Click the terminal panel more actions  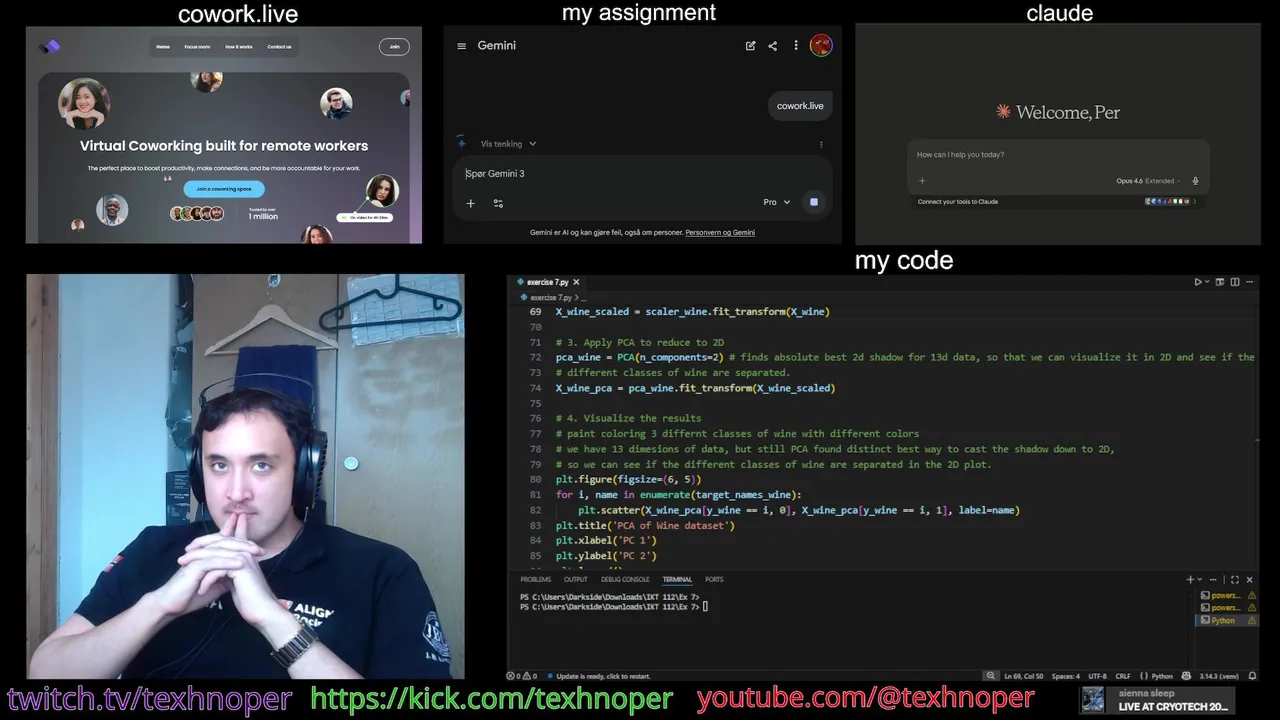(1213, 580)
